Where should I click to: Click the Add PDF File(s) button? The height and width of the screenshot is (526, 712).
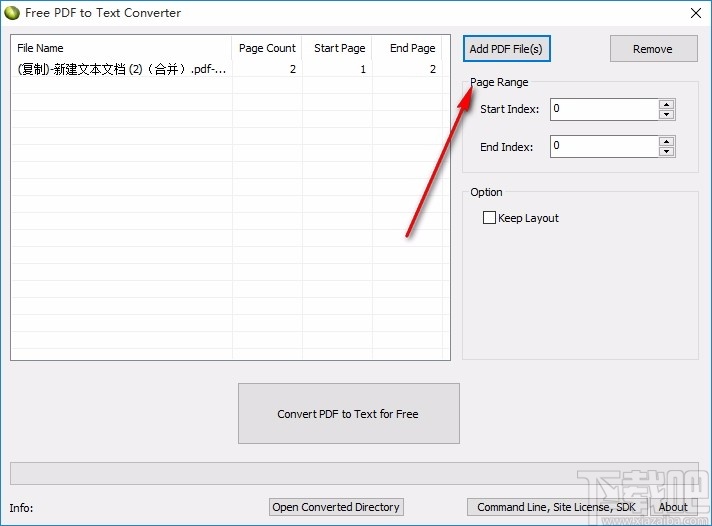point(506,49)
